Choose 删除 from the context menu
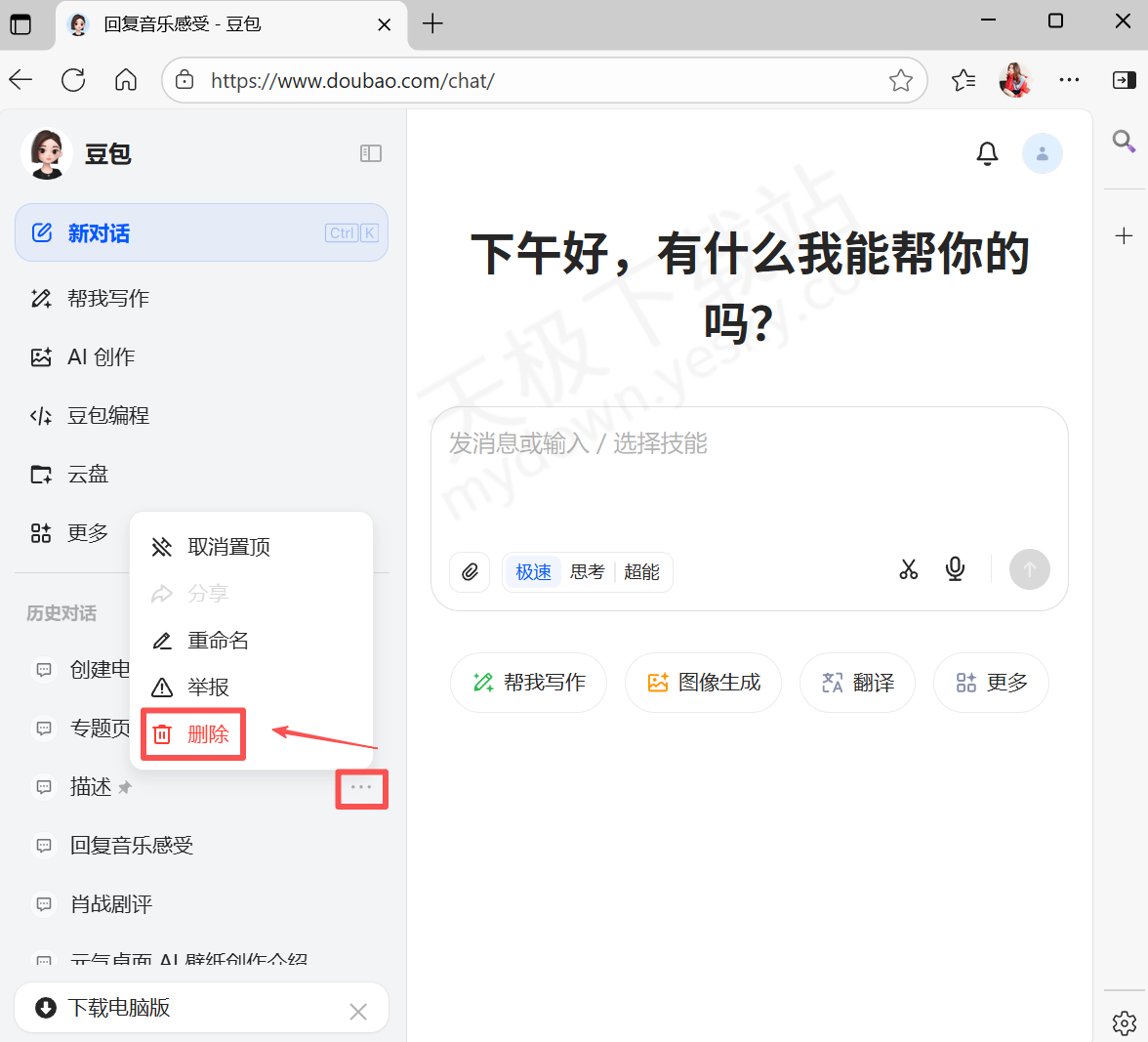Viewport: 1148px width, 1042px height. tap(208, 733)
